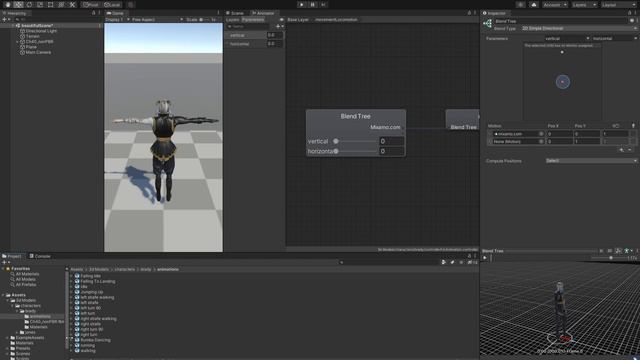
Task: Switch to the Game tab
Action: (115, 13)
